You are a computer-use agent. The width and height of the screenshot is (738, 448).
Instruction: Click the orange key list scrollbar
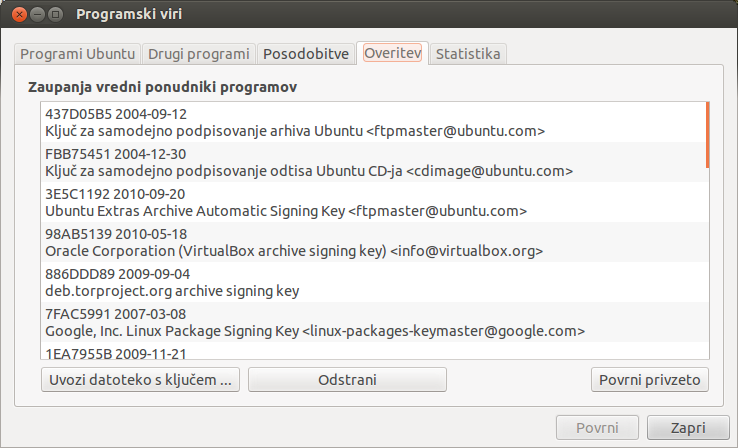[707, 135]
